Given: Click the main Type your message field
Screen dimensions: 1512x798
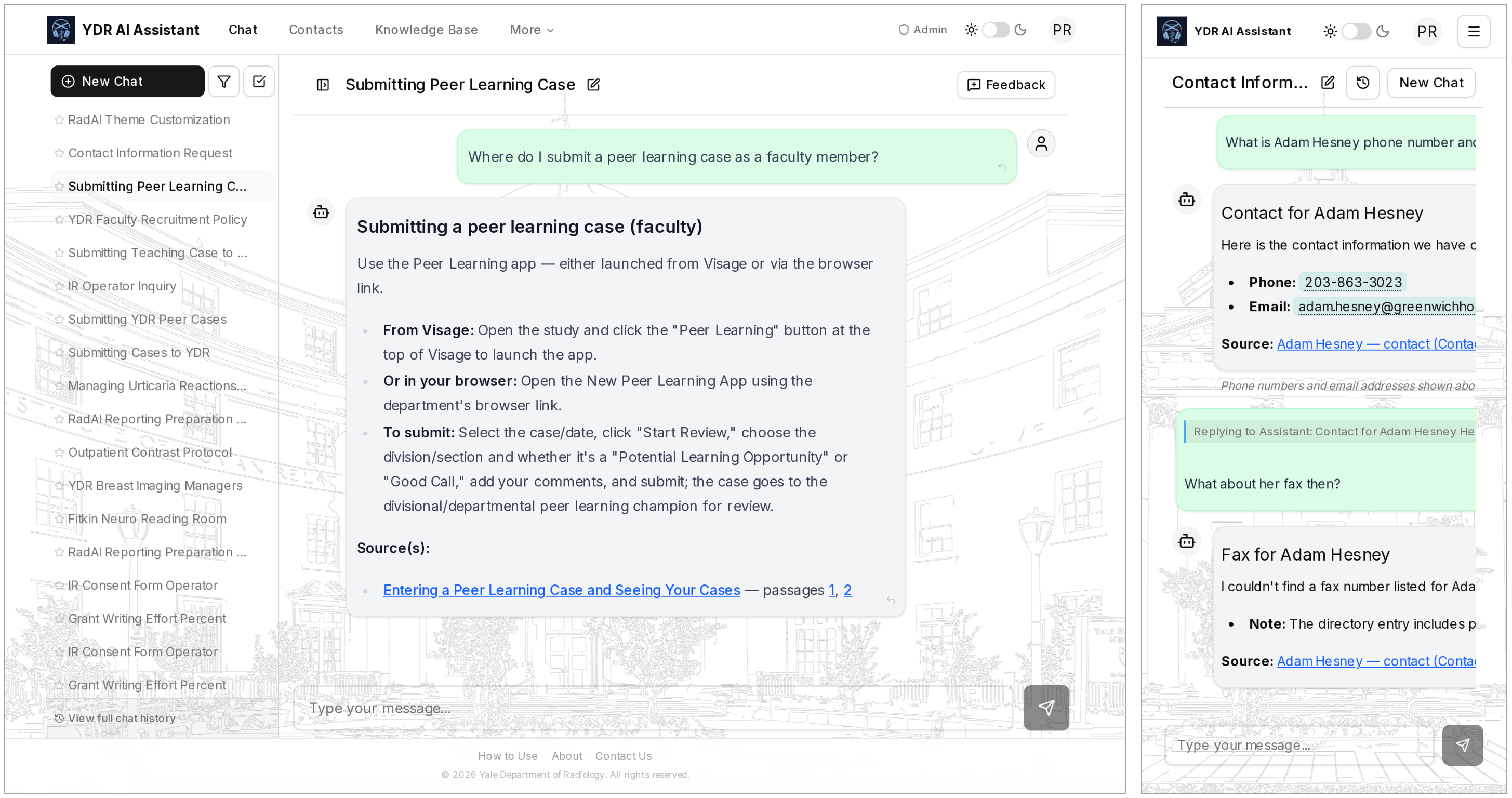Looking at the screenshot, I should (x=652, y=708).
